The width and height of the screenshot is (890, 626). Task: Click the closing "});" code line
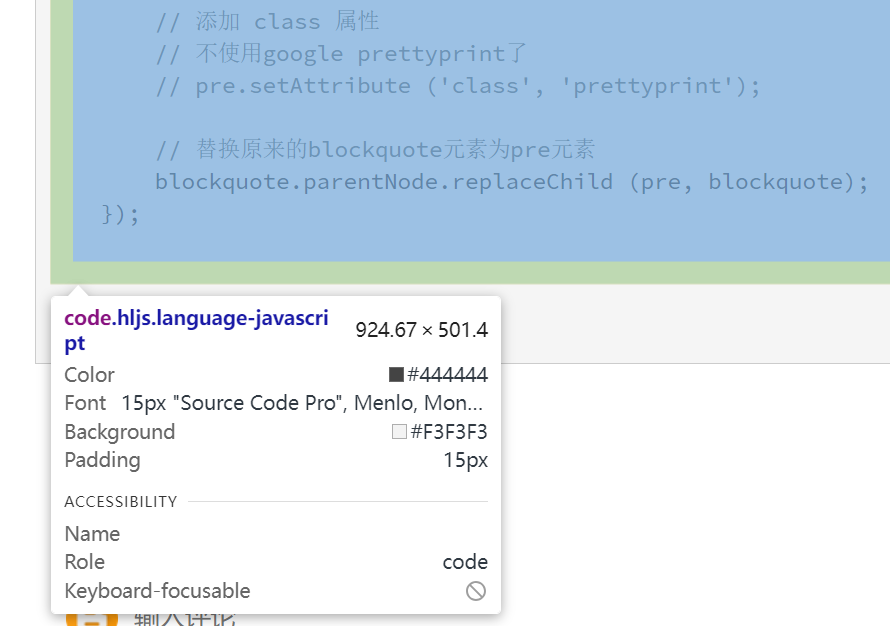121,214
